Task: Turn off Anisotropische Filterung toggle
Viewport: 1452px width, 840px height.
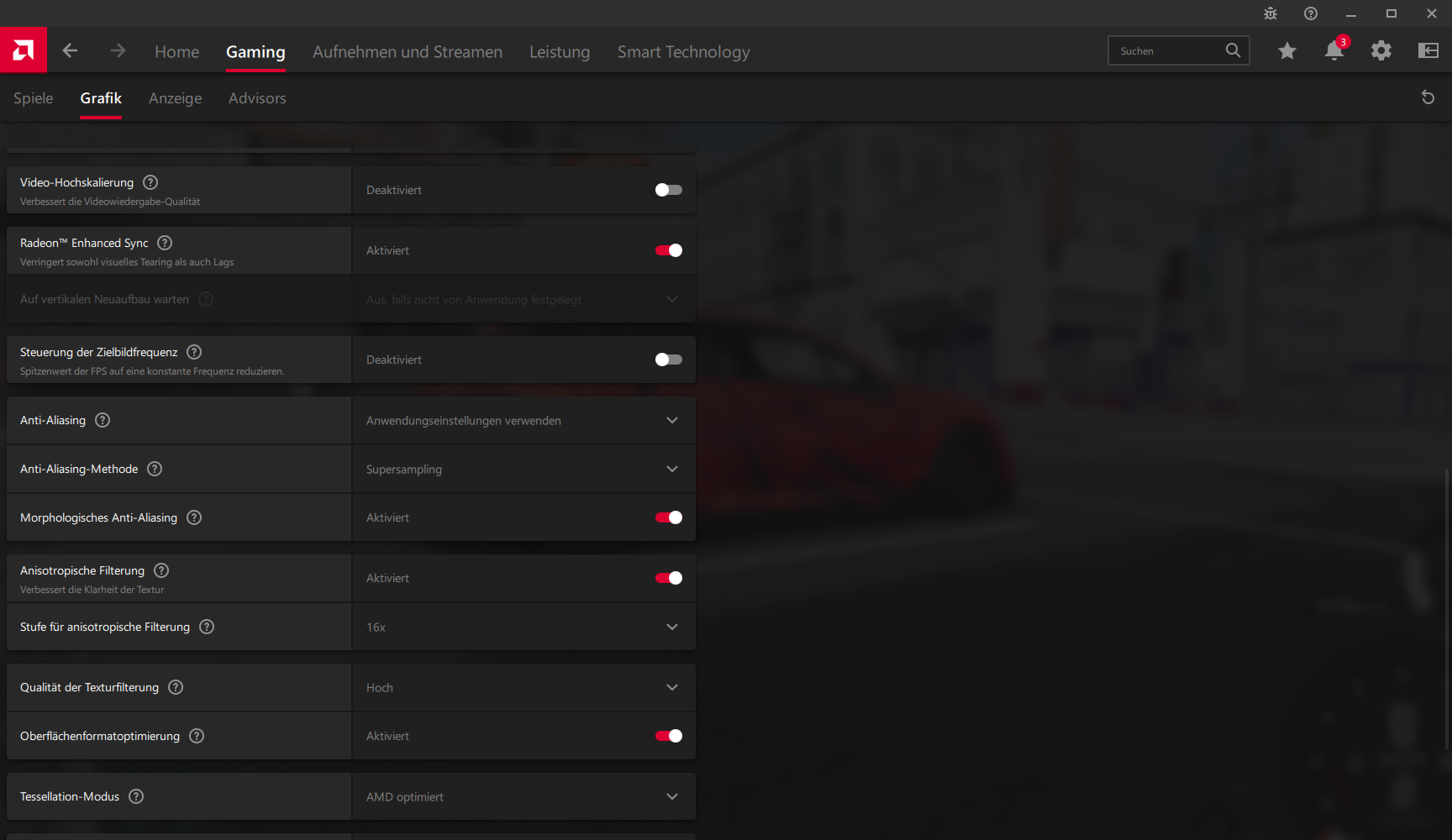Action: (x=669, y=578)
